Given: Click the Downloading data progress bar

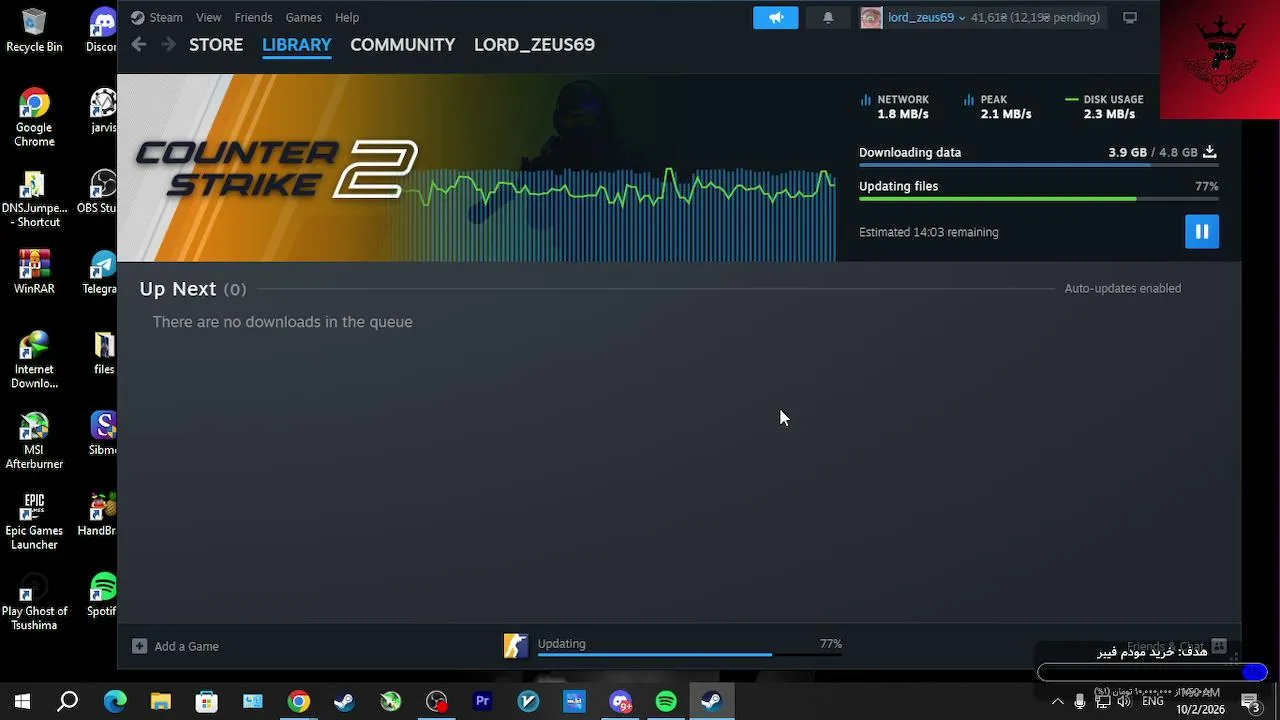Looking at the screenshot, I should coord(1038,165).
